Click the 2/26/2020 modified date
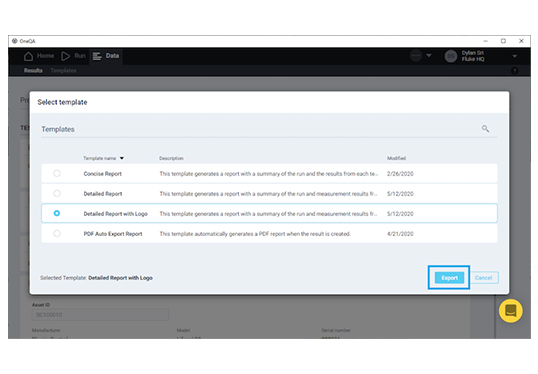This screenshot has height=374, width=538. pos(400,174)
